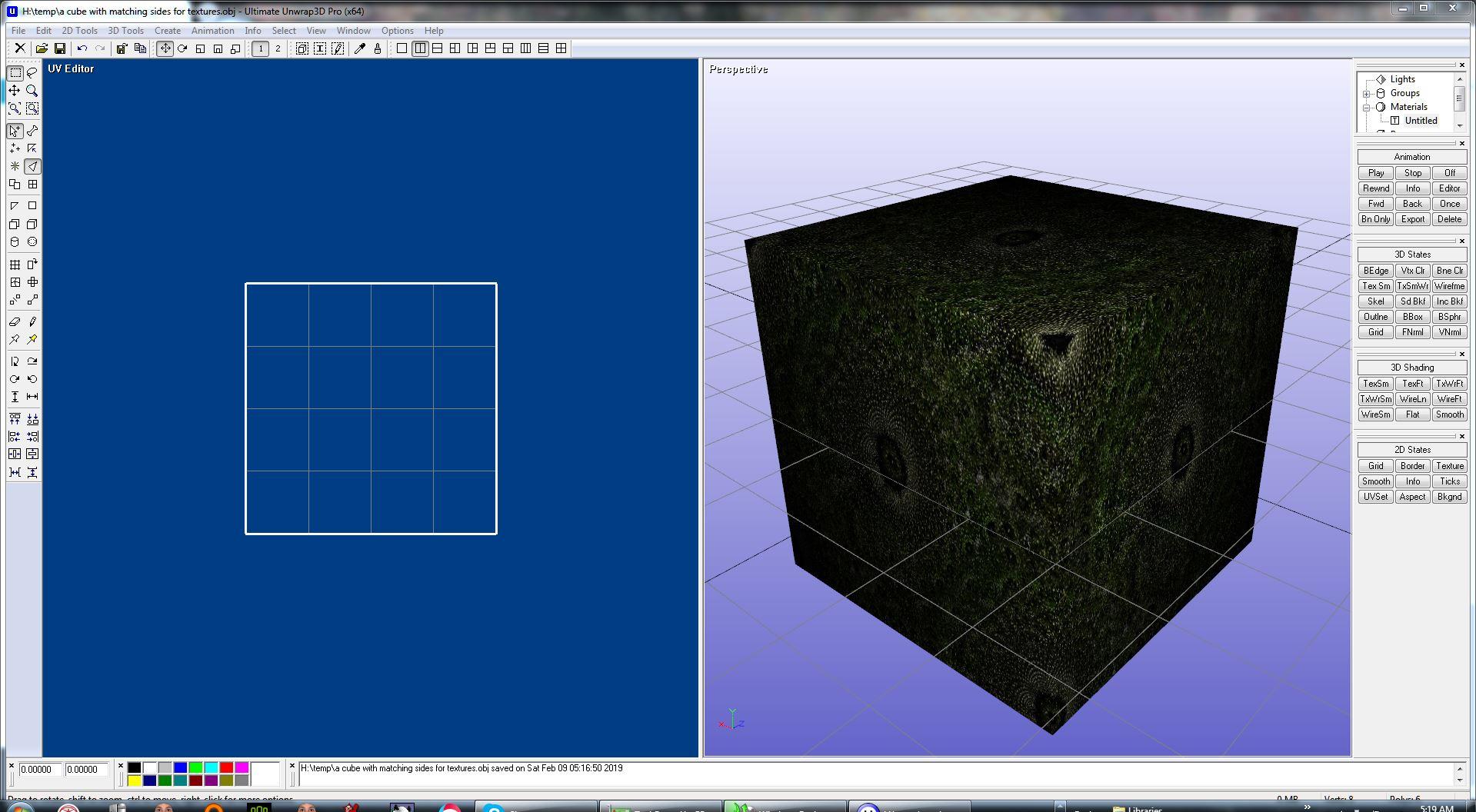Select the magnifying glass zoom tool
Viewport: 1476px width, 812px height.
(x=32, y=91)
